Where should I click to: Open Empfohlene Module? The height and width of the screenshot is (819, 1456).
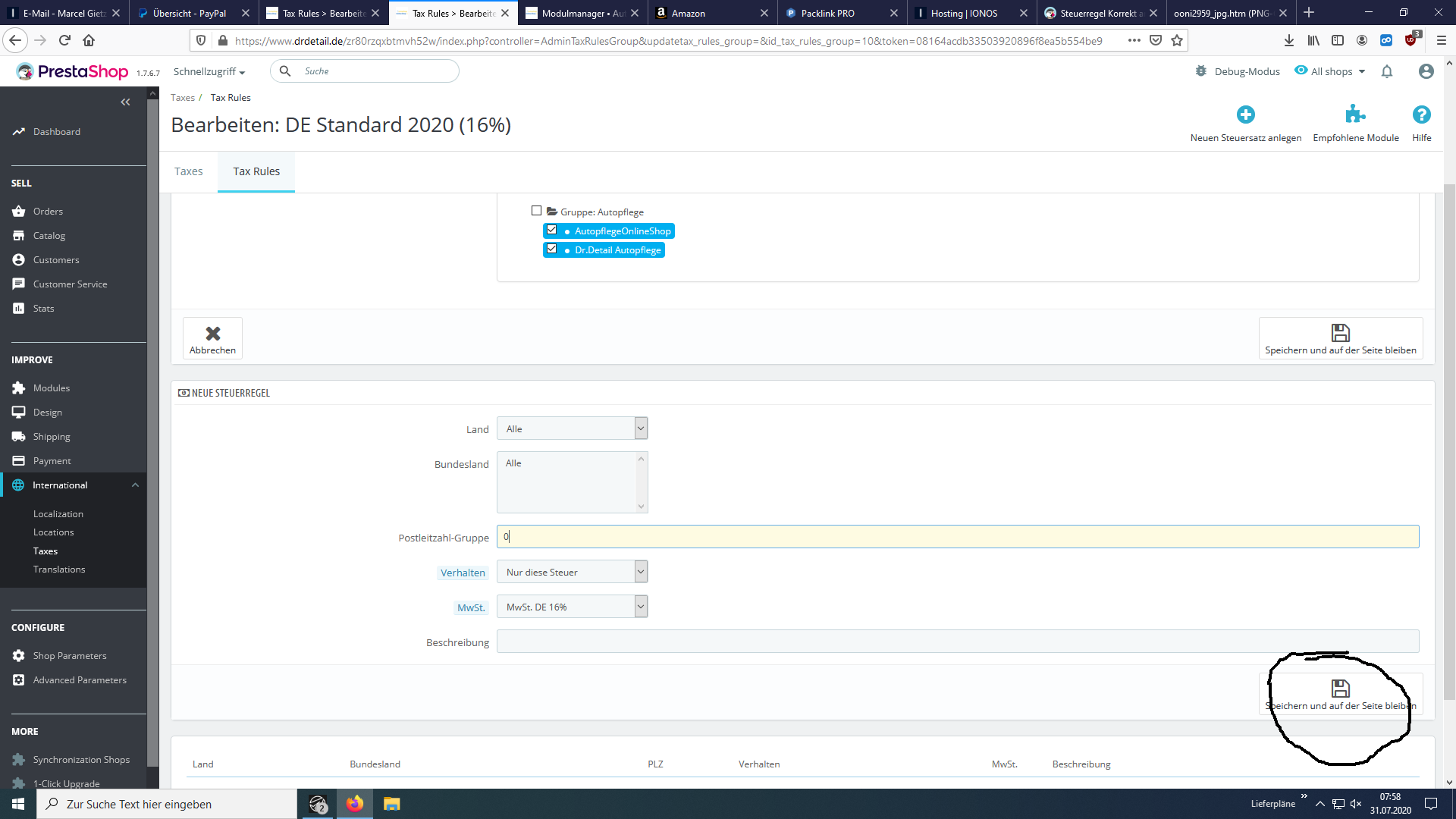[x=1357, y=115]
